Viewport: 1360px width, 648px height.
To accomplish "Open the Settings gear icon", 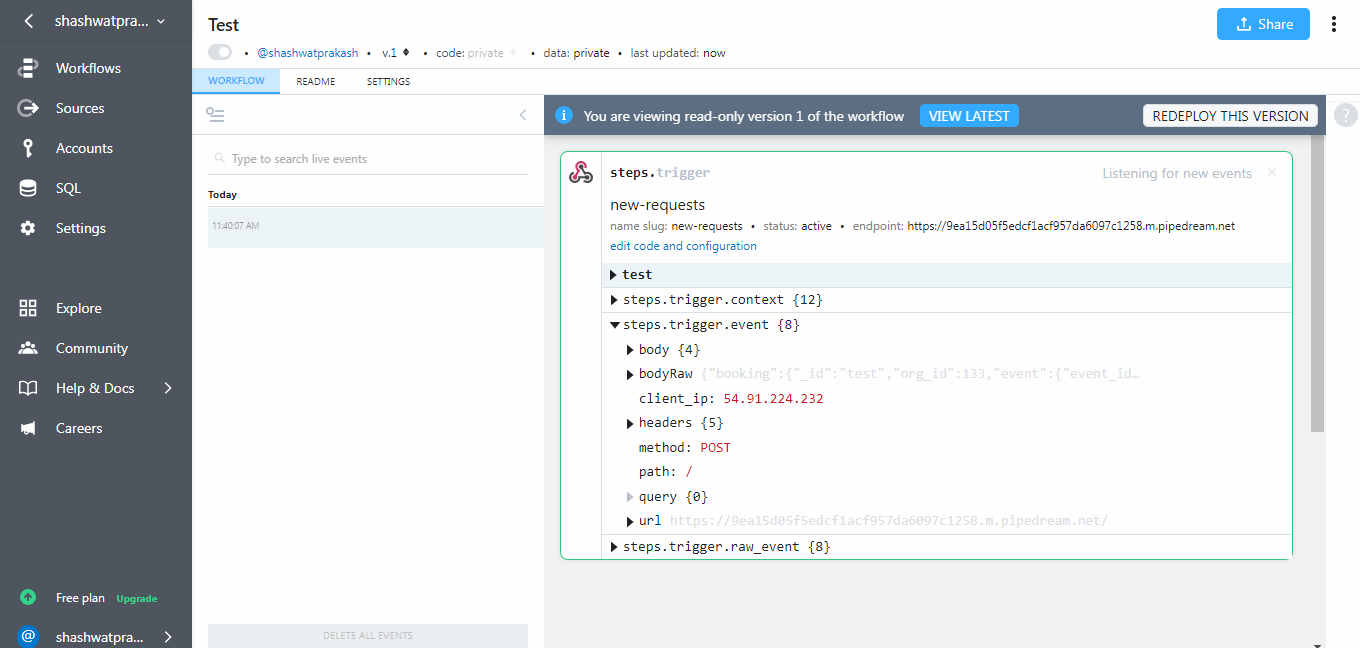I will [x=28, y=228].
